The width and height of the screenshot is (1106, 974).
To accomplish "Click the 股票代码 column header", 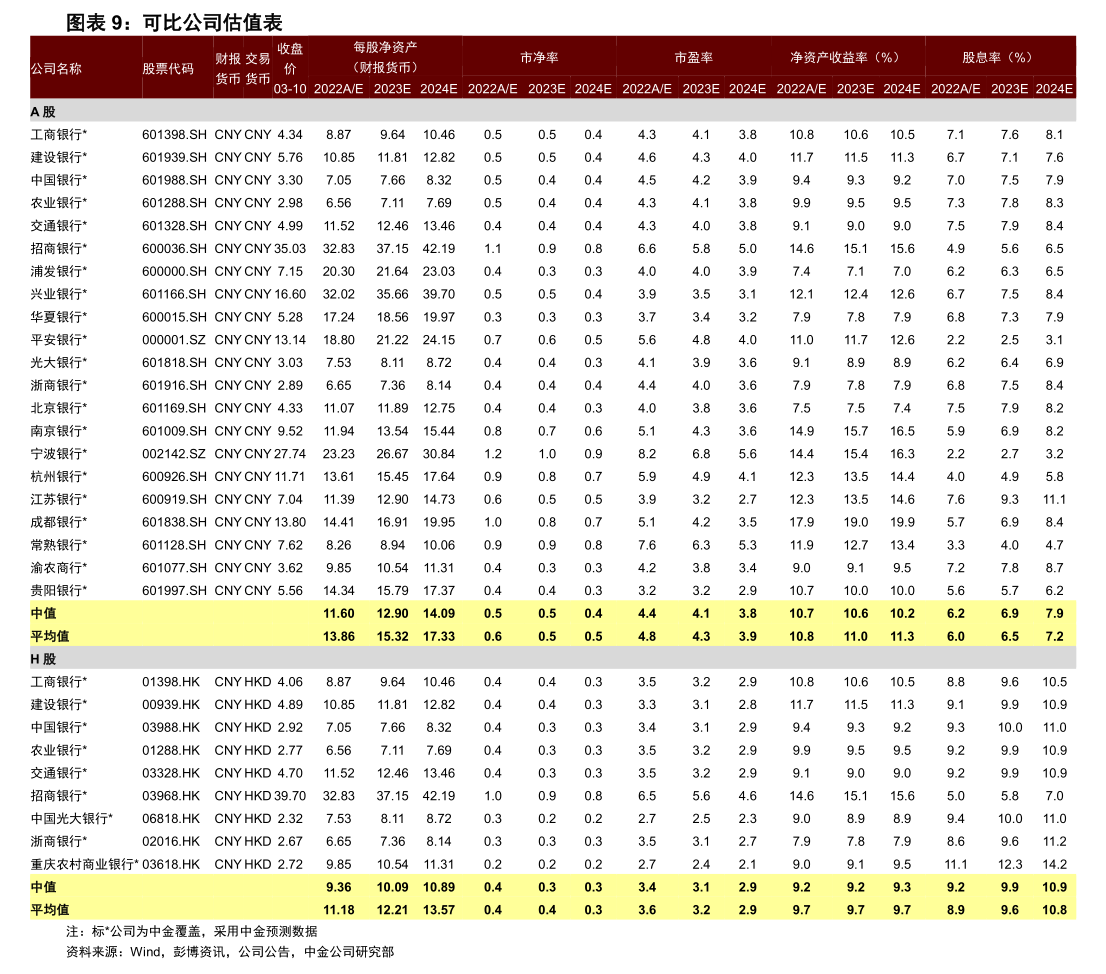I will (x=167, y=69).
